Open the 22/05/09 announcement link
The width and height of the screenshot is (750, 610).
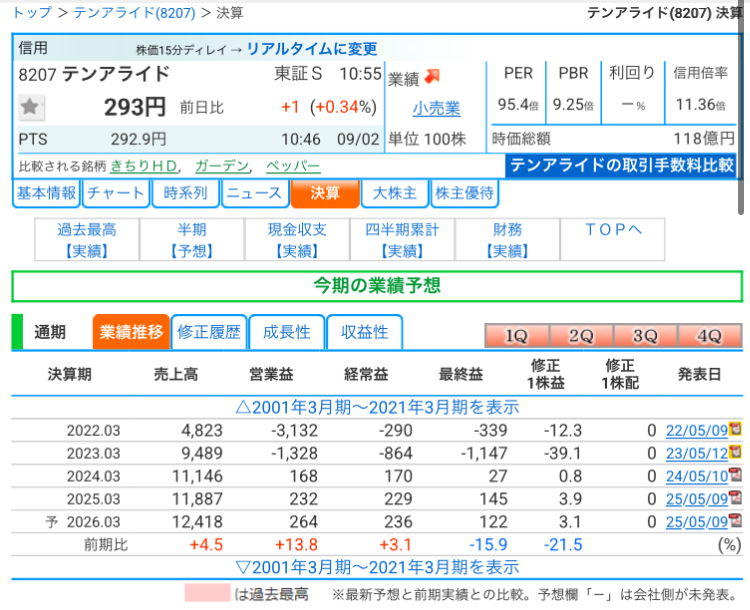pos(697,431)
